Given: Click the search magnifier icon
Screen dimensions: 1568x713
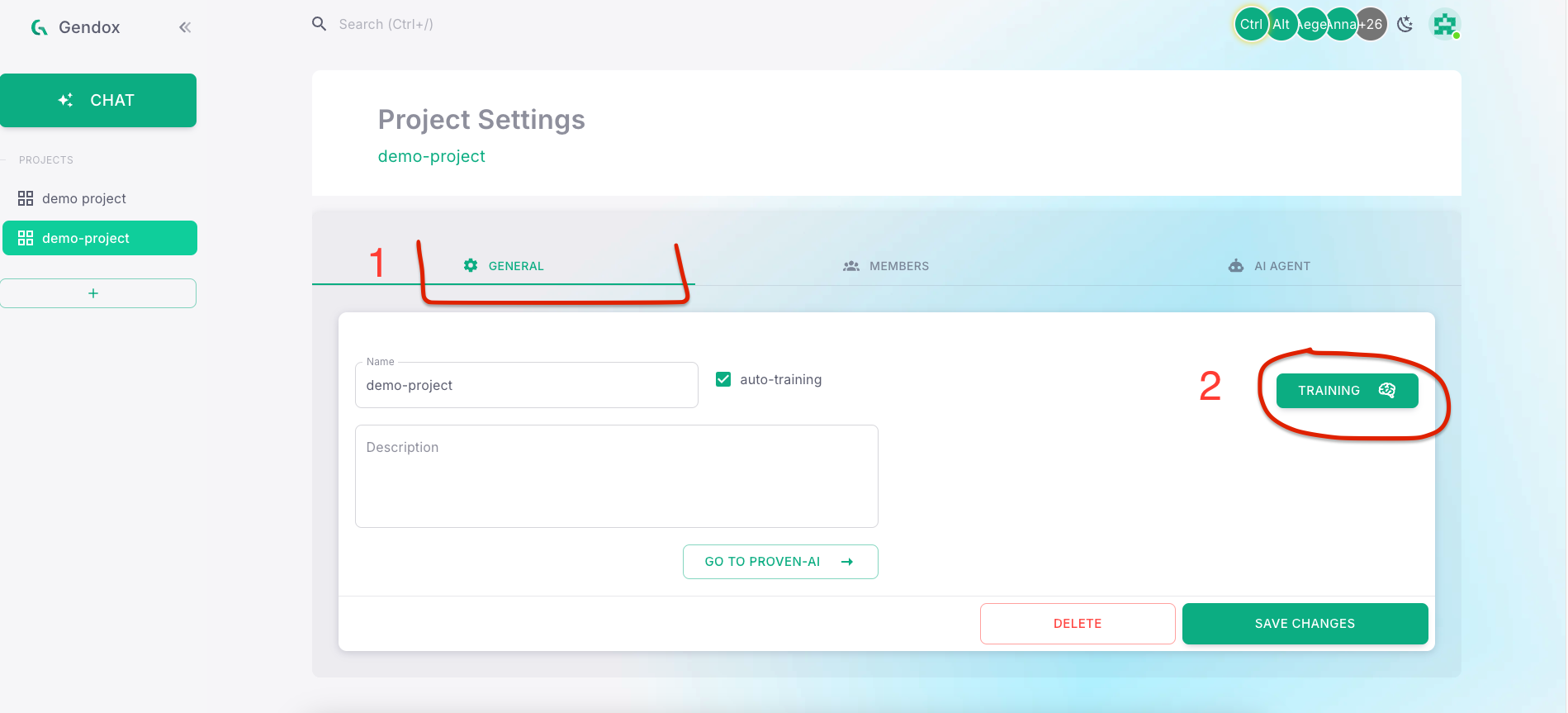Looking at the screenshot, I should [x=319, y=24].
